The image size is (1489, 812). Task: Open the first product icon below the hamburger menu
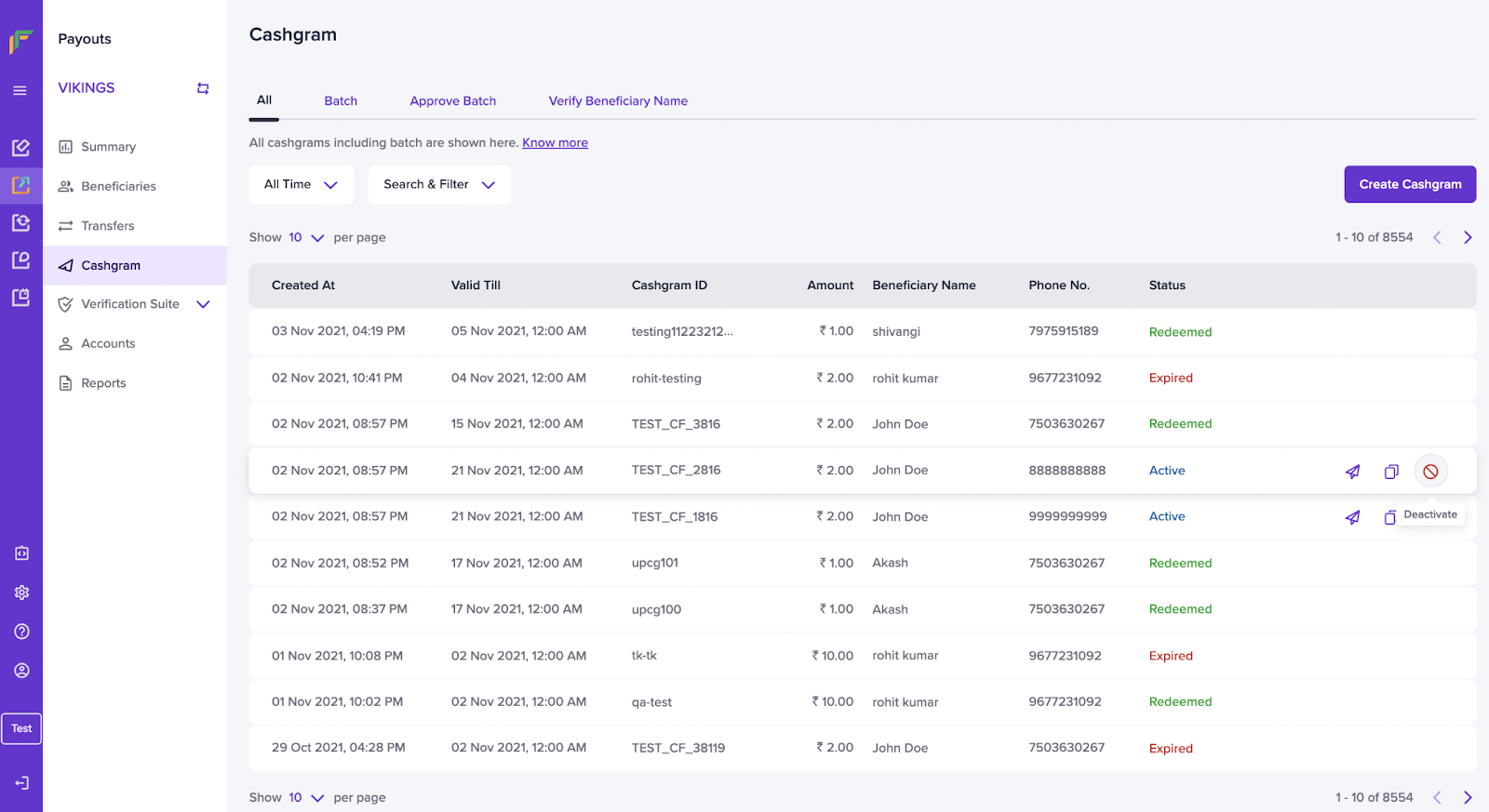coord(20,147)
